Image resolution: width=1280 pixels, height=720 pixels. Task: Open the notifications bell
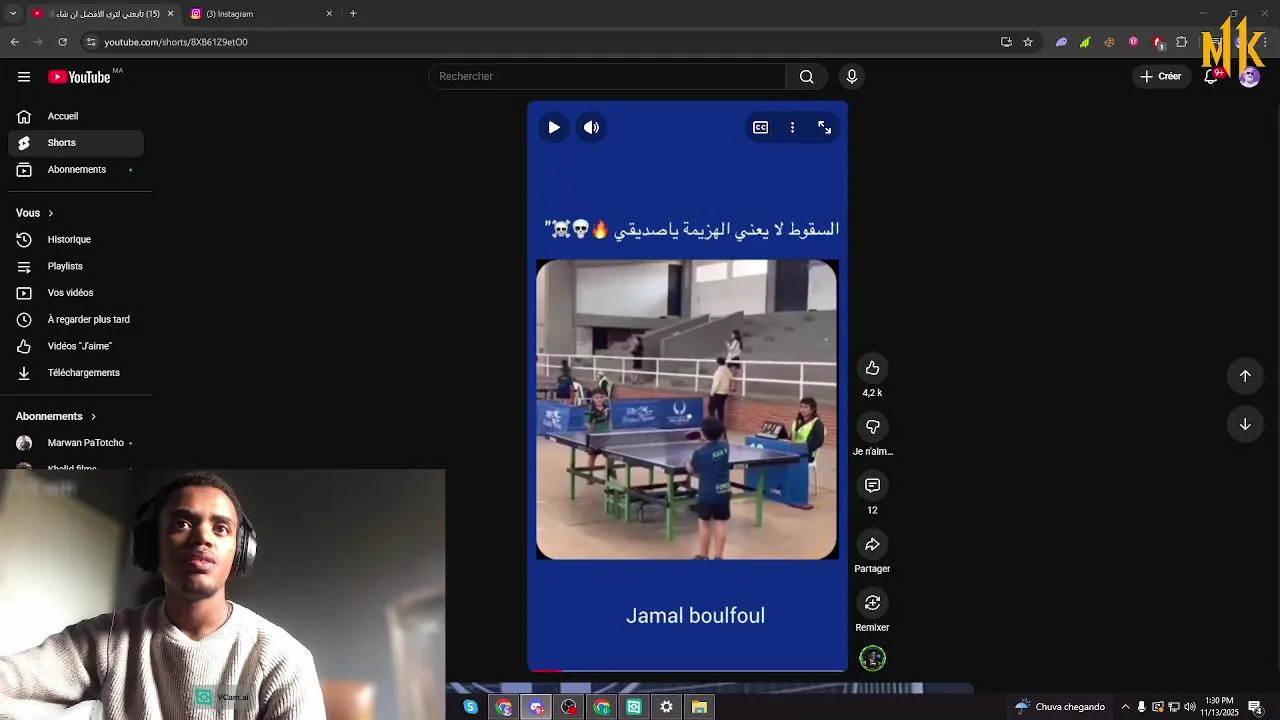point(1211,77)
